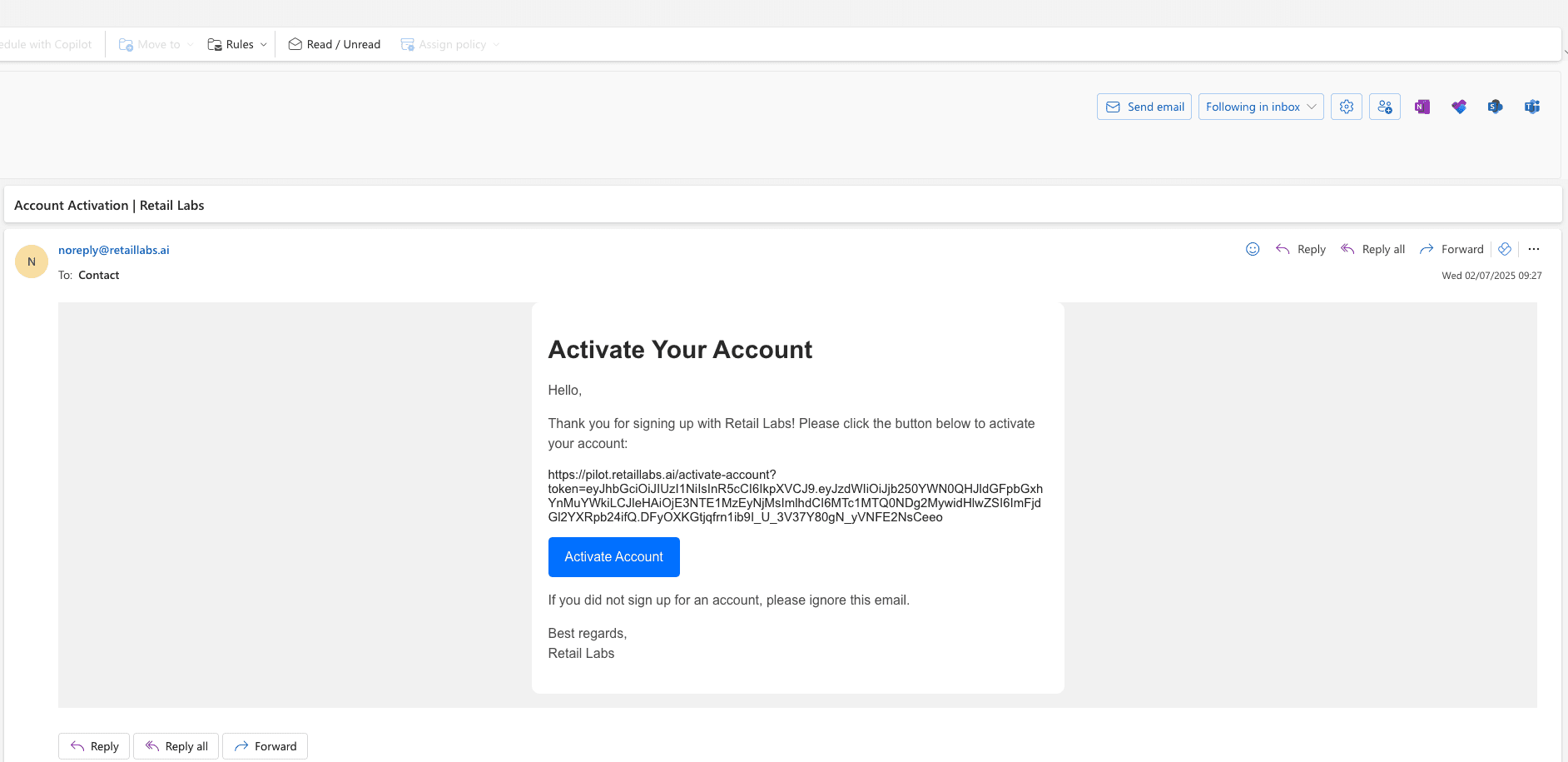Add an emoji reaction to the message
The width and height of the screenshot is (1568, 762).
(1253, 249)
